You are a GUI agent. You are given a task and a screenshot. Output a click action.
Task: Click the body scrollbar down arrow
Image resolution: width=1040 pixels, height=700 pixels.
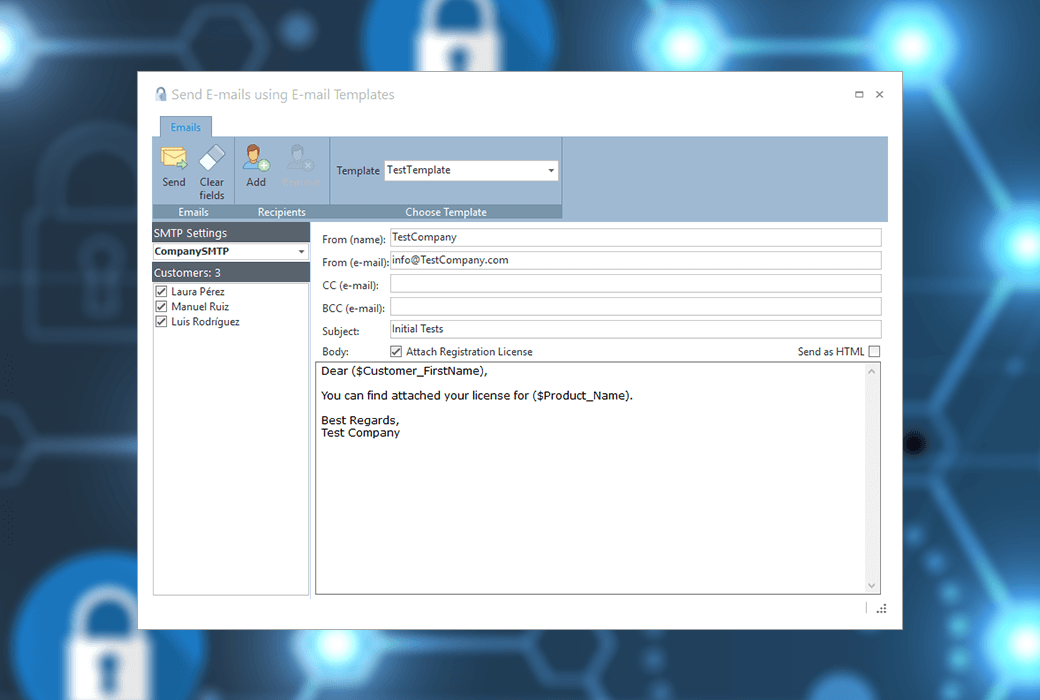(872, 585)
